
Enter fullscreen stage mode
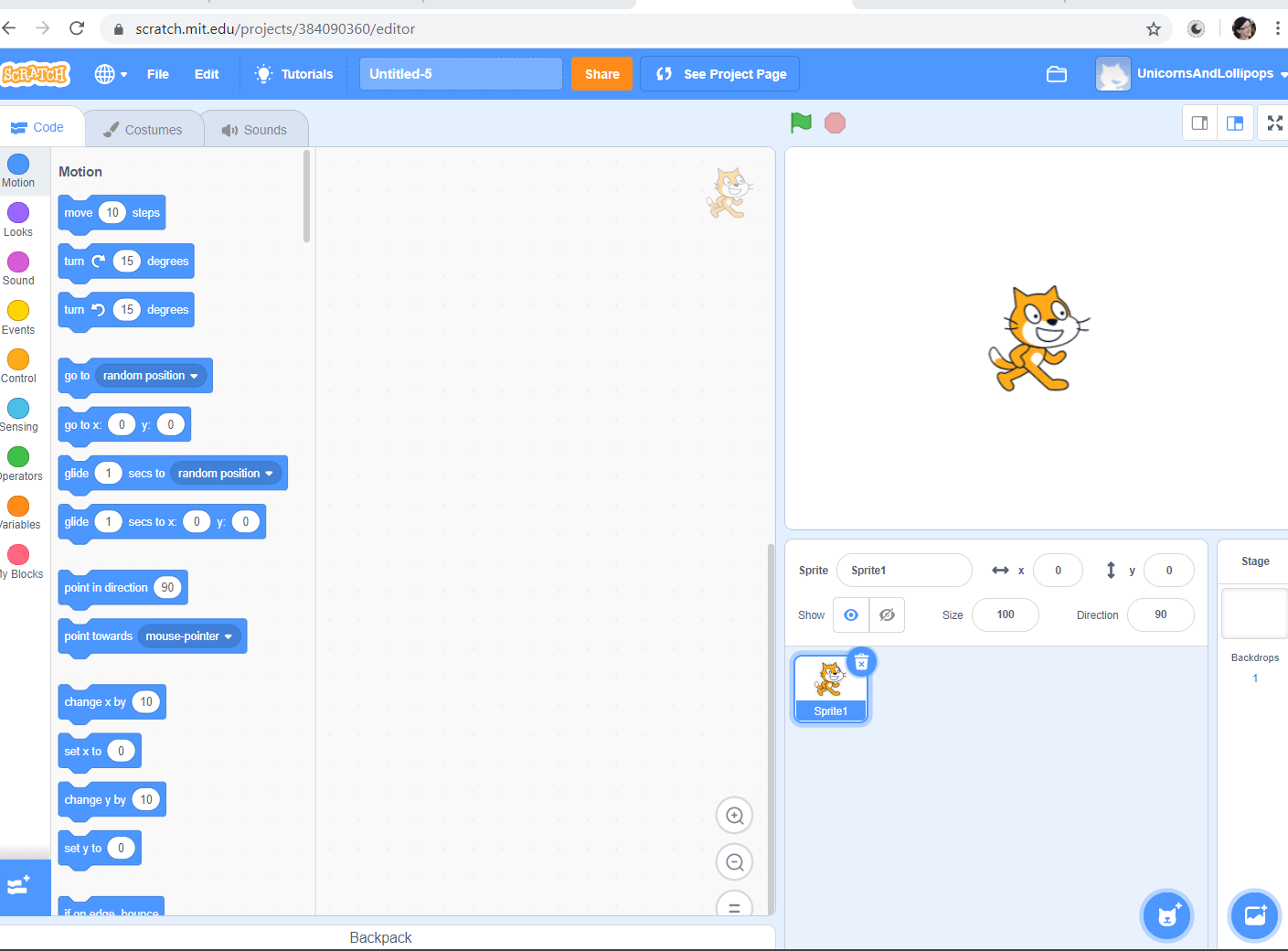[1274, 122]
